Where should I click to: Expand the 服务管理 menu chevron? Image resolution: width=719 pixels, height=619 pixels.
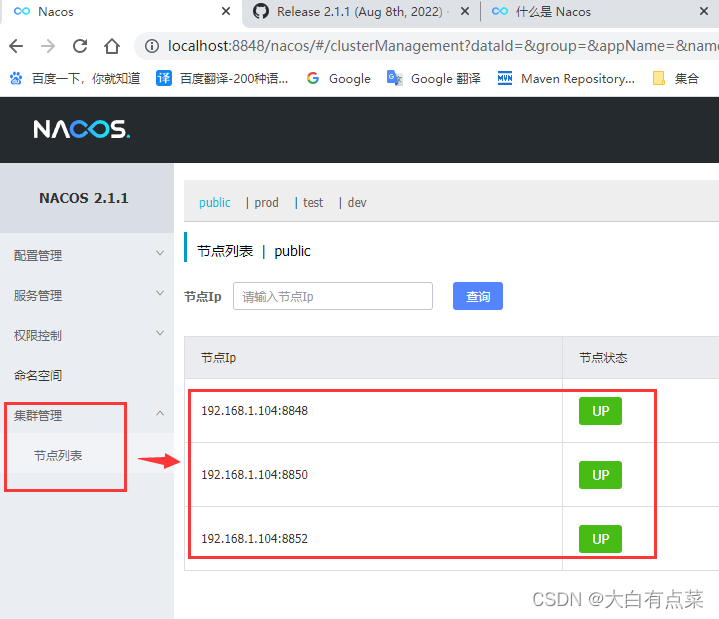point(160,293)
